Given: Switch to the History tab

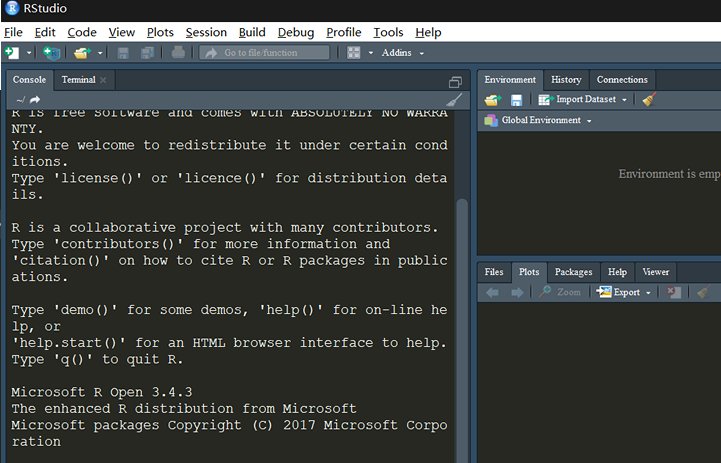Looking at the screenshot, I should [x=566, y=79].
